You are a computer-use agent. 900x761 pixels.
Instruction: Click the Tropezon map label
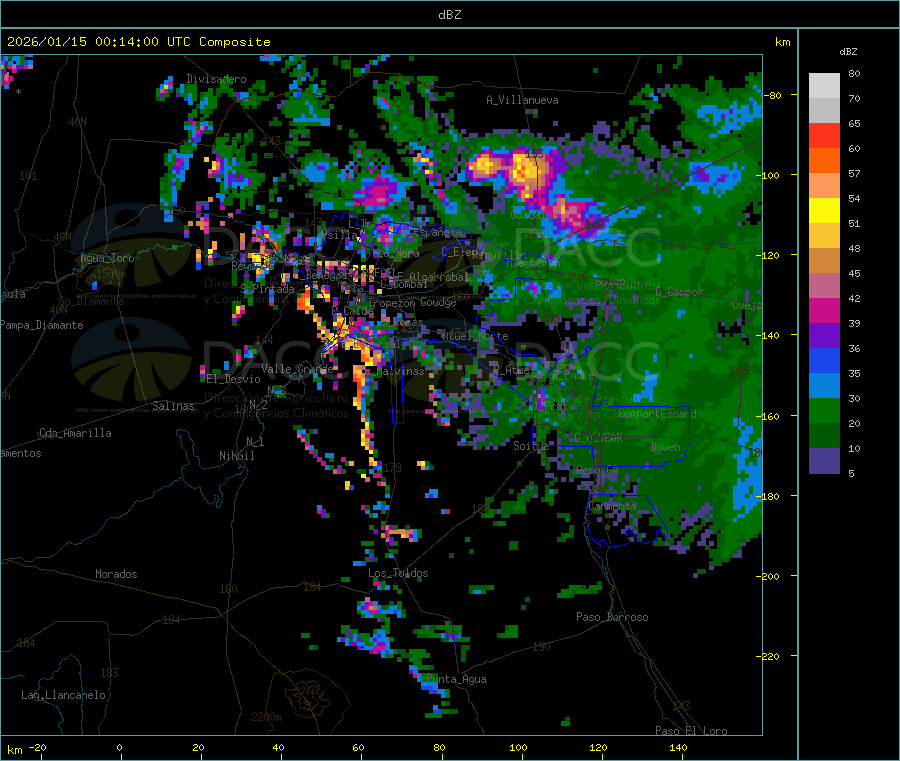coord(392,302)
